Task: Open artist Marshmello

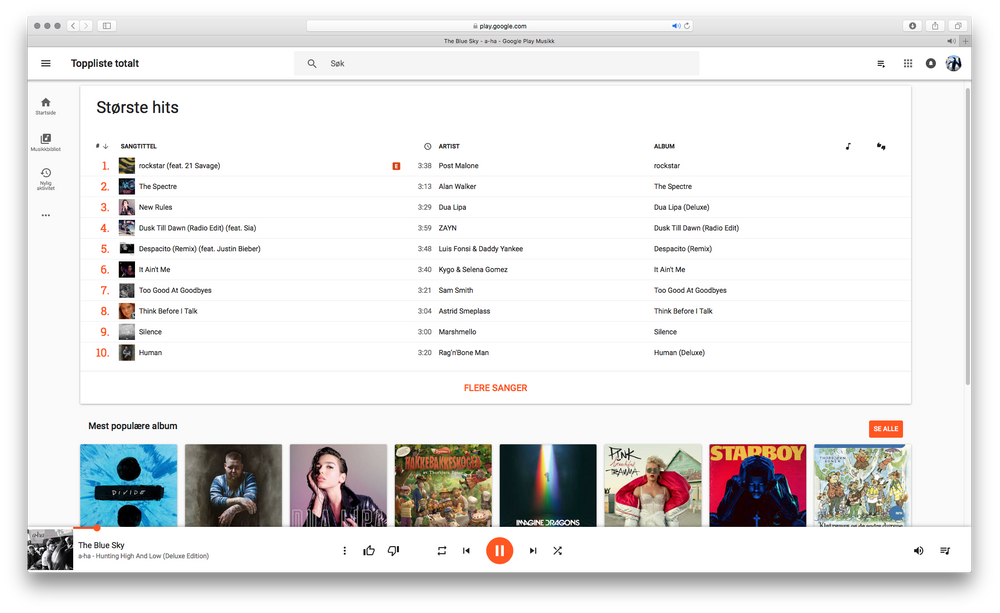Action: pyautogui.click(x=457, y=332)
